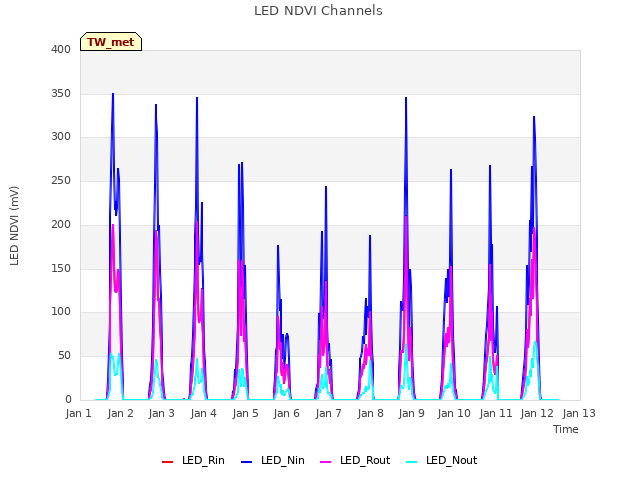Click the LED_Nin peak near Jan 12

pyautogui.click(x=534, y=118)
